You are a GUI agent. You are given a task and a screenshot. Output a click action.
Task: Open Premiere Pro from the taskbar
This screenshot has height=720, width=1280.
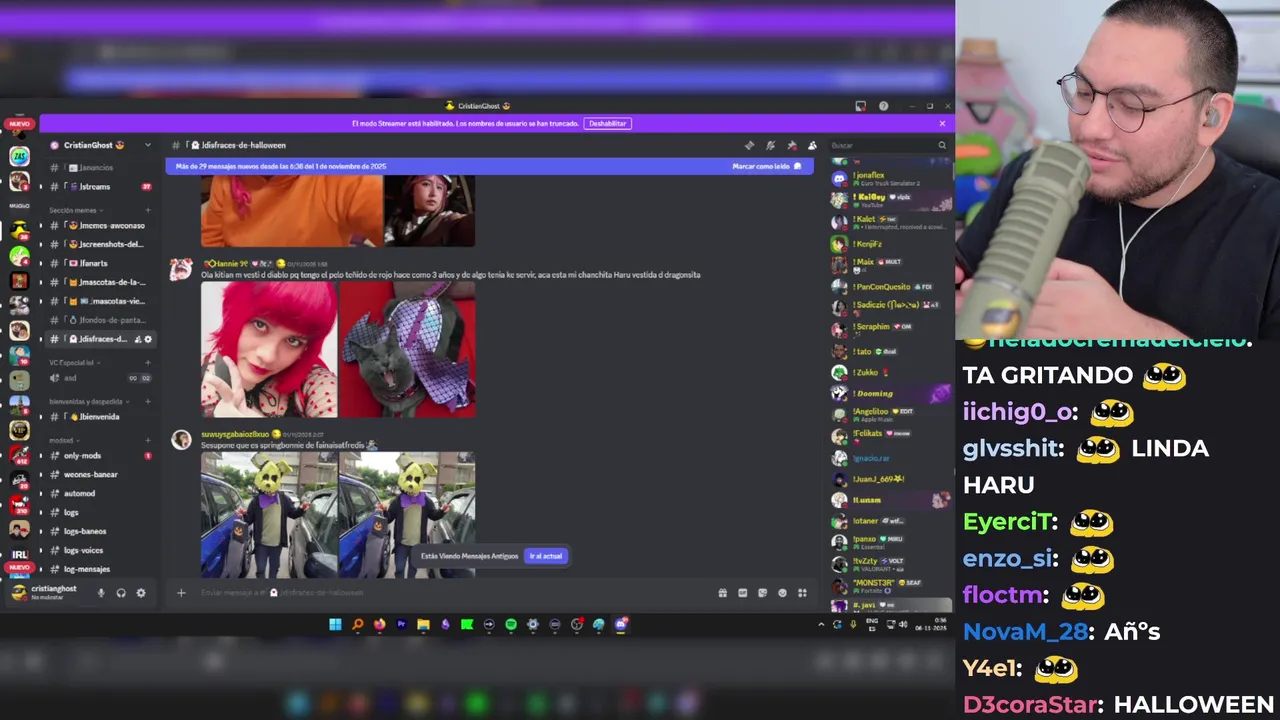click(401, 625)
